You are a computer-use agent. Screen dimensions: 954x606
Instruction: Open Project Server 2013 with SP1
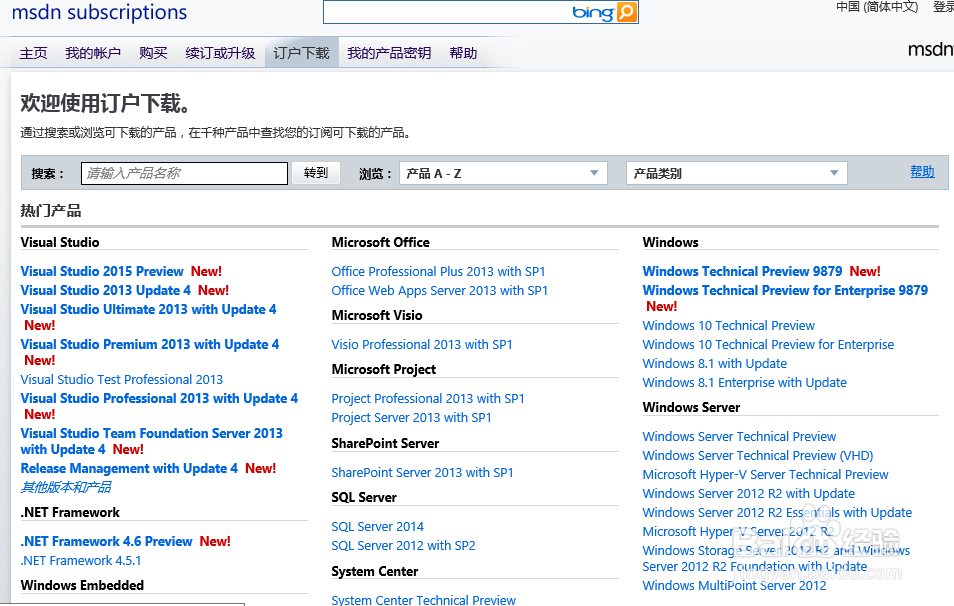(411, 417)
